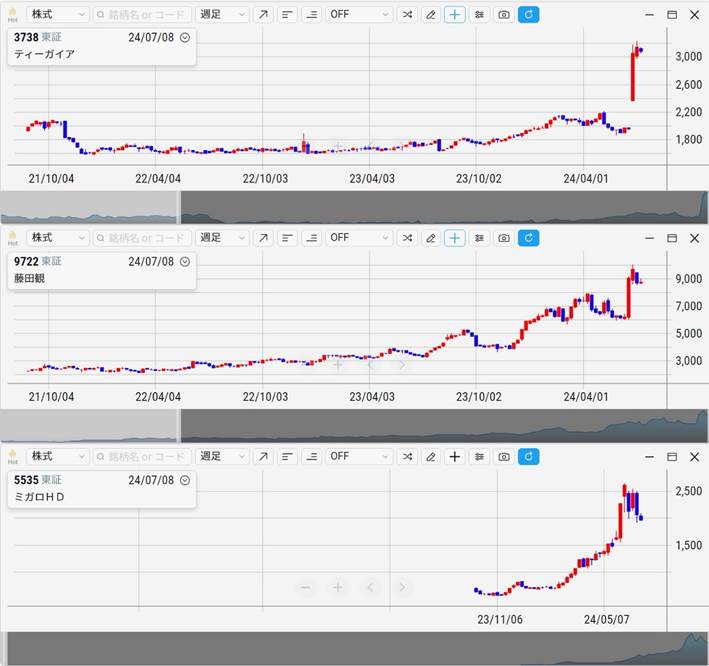The width and height of the screenshot is (709, 666).
Task: Toggle crosshair plus button in middle chart
Action: point(455,238)
